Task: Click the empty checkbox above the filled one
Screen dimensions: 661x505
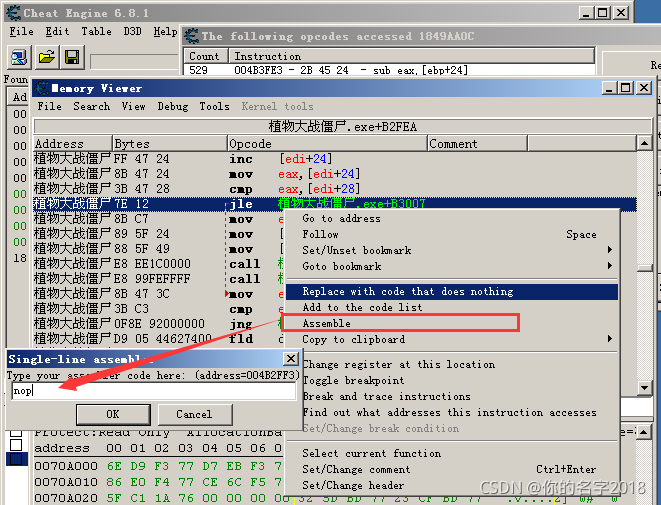Action: point(16,445)
